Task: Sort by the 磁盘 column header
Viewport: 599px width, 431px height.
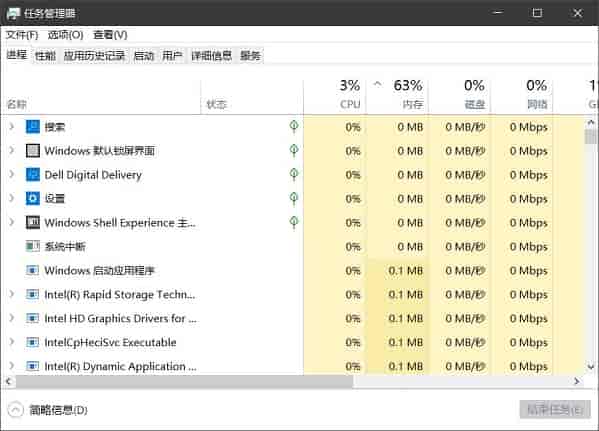Action: (x=459, y=96)
